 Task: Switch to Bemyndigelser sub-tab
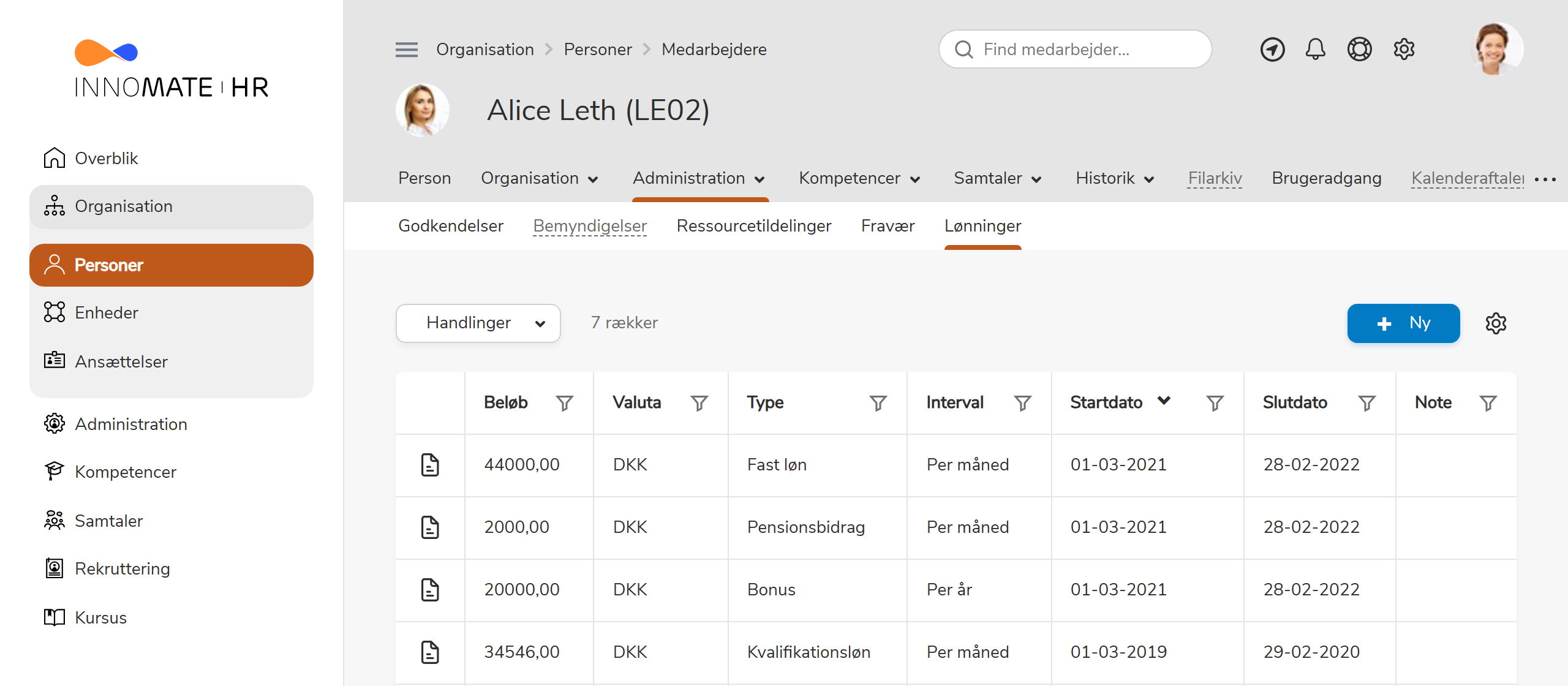(x=590, y=226)
